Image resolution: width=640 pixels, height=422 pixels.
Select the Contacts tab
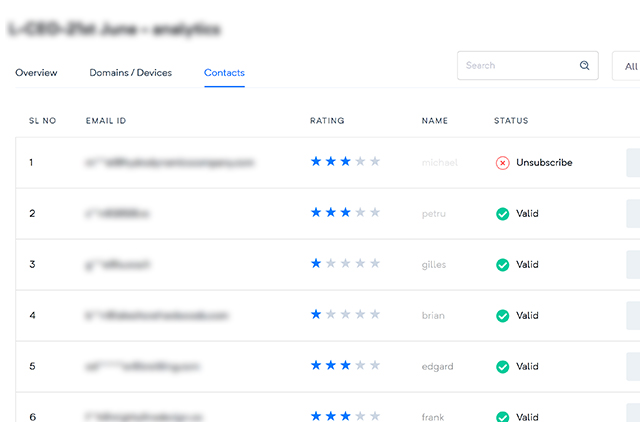tap(224, 73)
